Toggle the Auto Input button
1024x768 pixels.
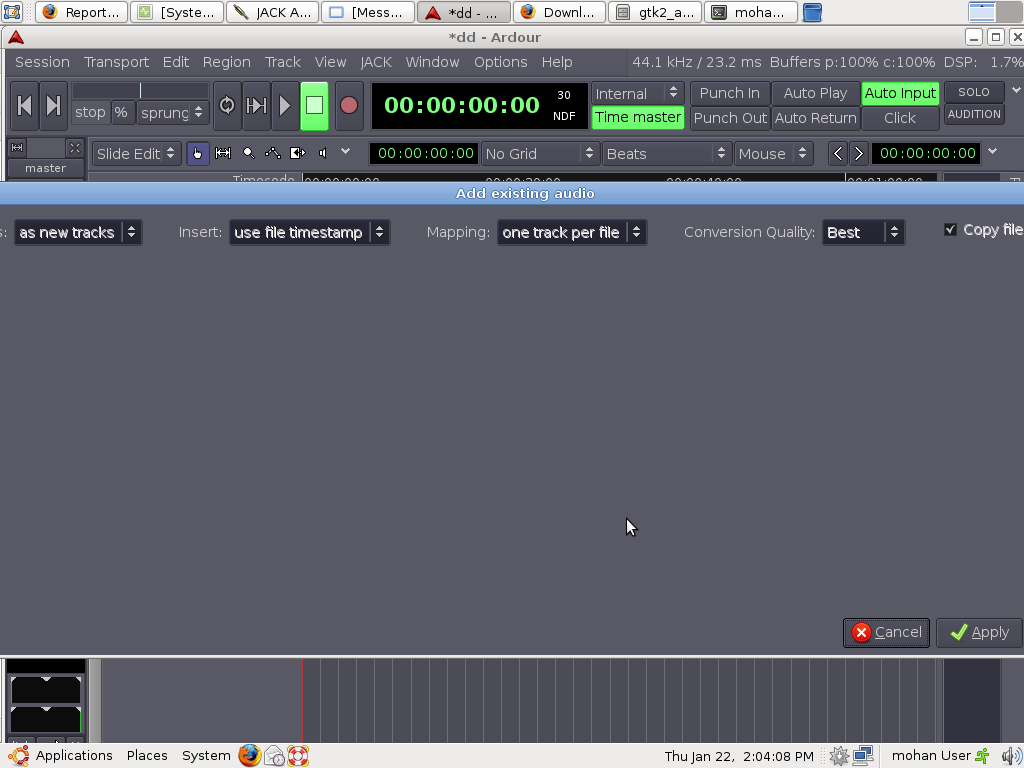pos(899,93)
